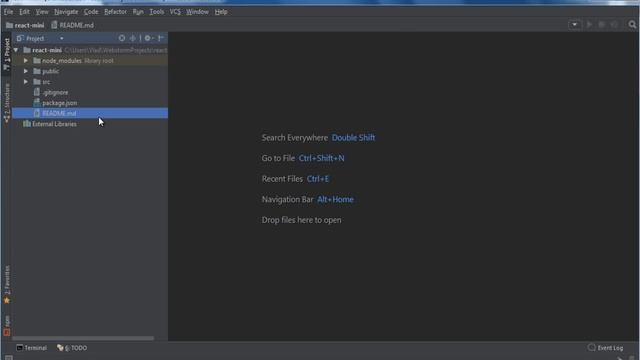Click the Project panel title icon
This screenshot has width=640, height=360.
[x=20, y=38]
